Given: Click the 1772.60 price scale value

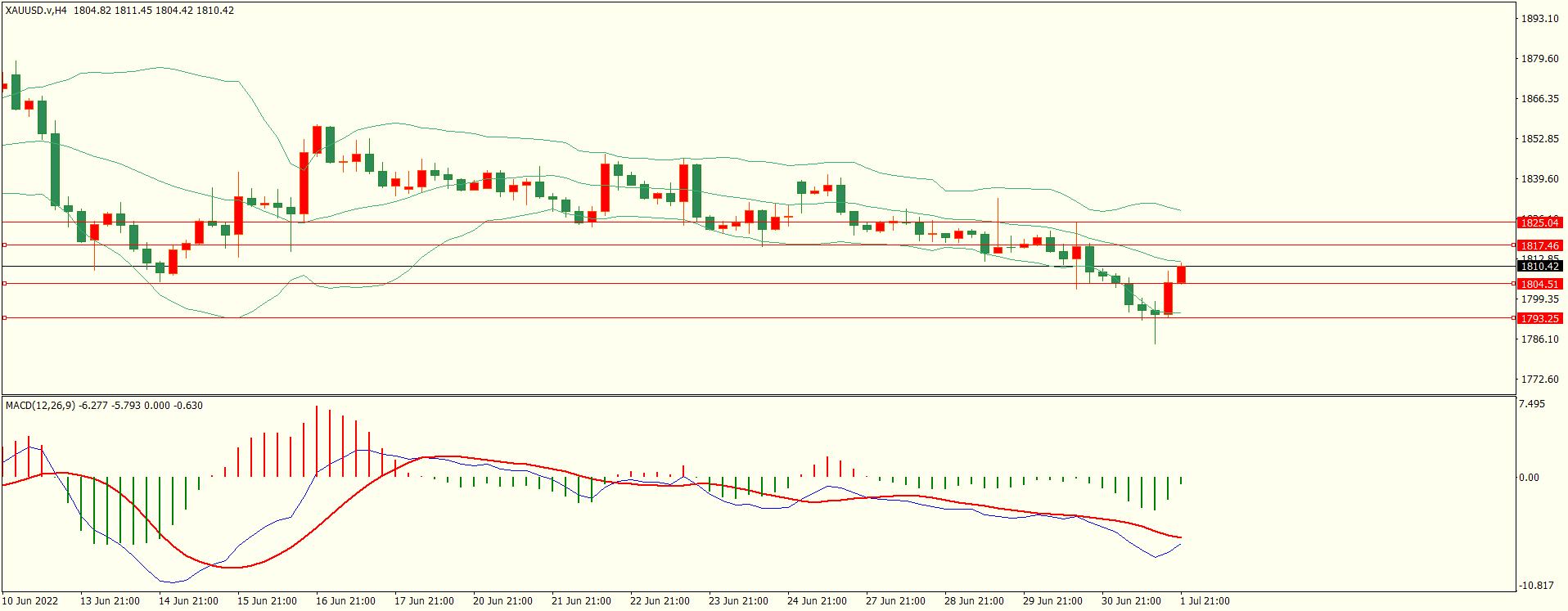Looking at the screenshot, I should [x=1539, y=379].
